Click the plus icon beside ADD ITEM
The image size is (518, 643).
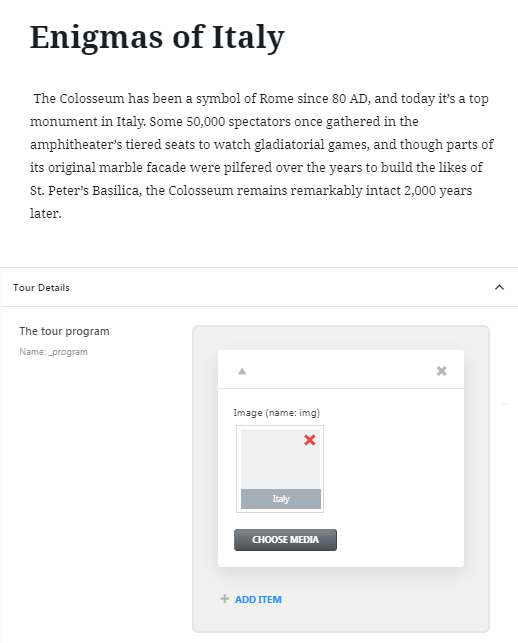tap(224, 599)
